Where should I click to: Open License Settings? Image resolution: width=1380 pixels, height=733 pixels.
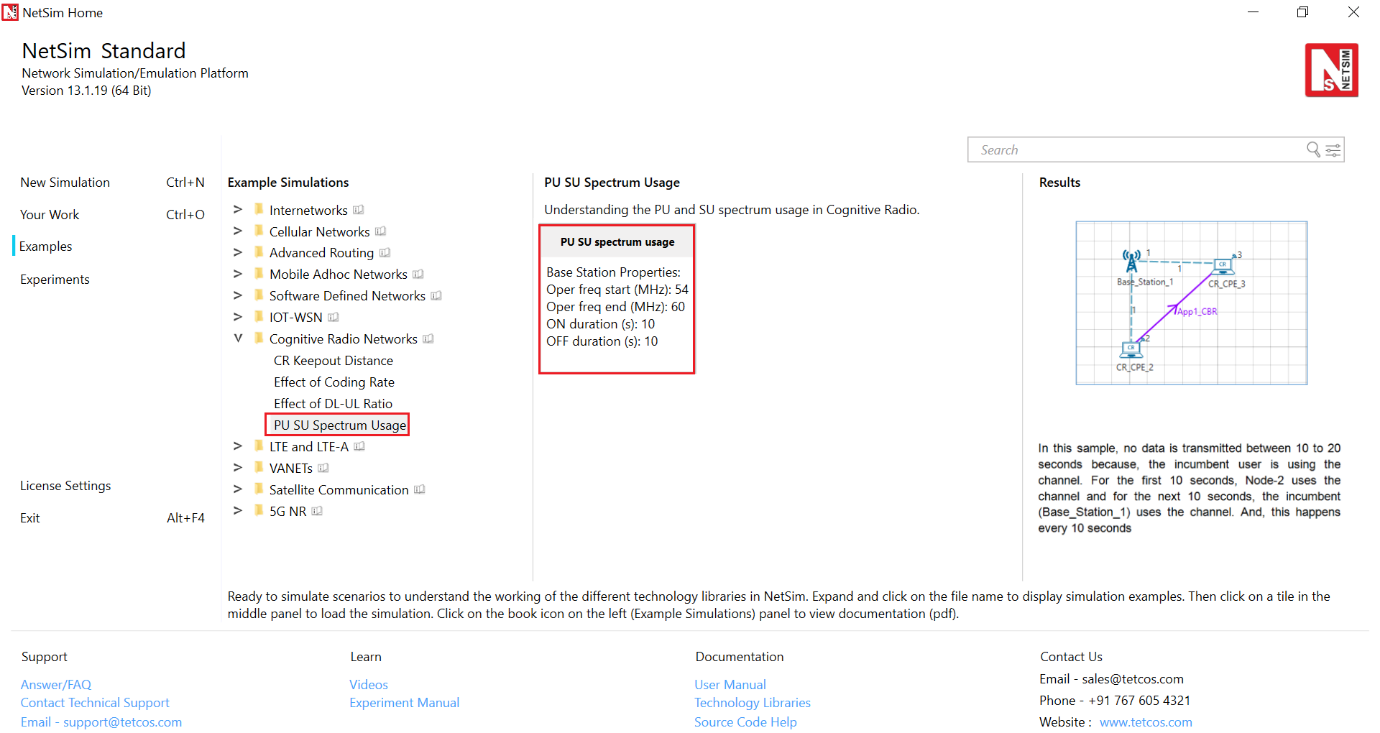point(65,485)
